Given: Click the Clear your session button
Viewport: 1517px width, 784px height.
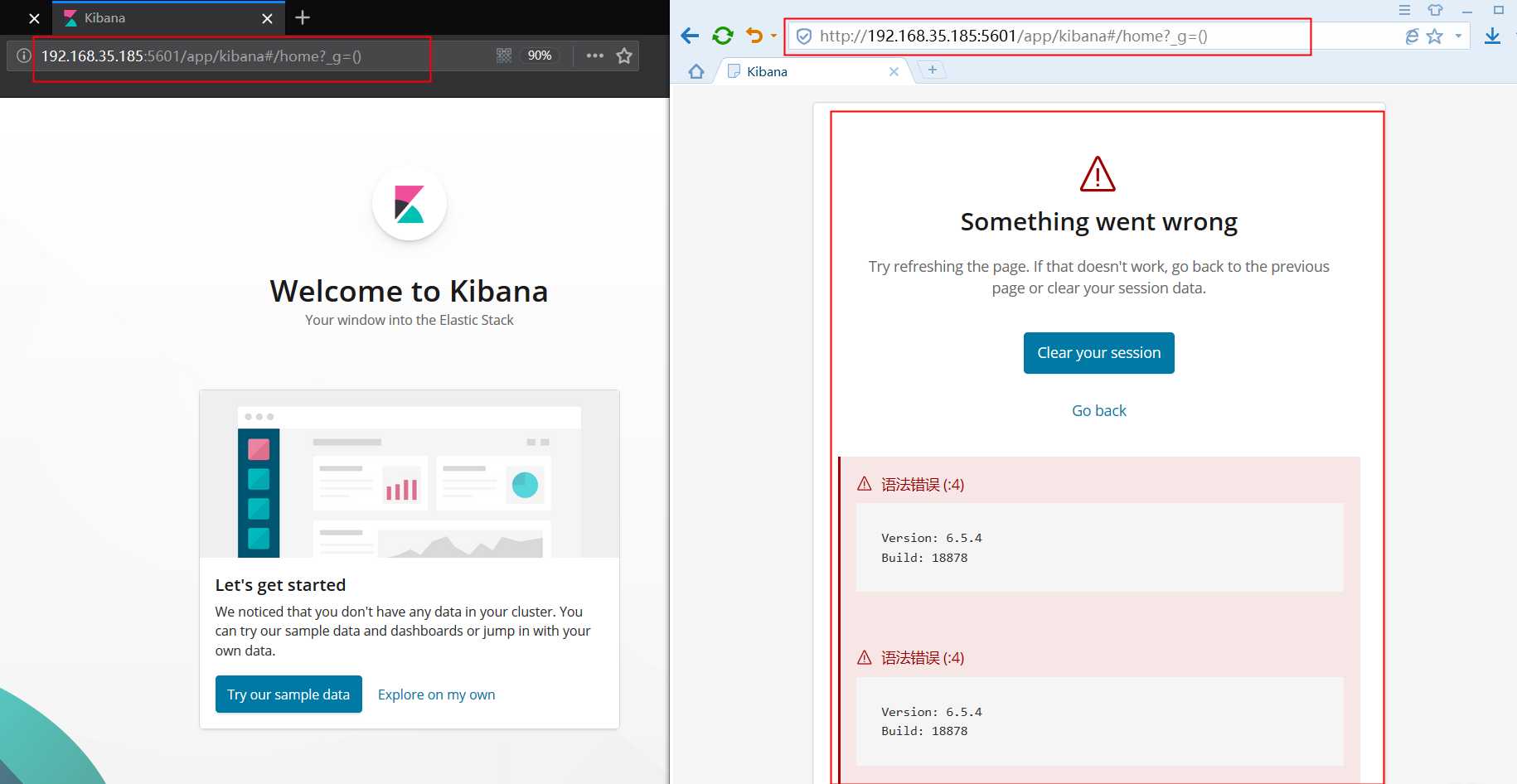Looking at the screenshot, I should pos(1098,353).
